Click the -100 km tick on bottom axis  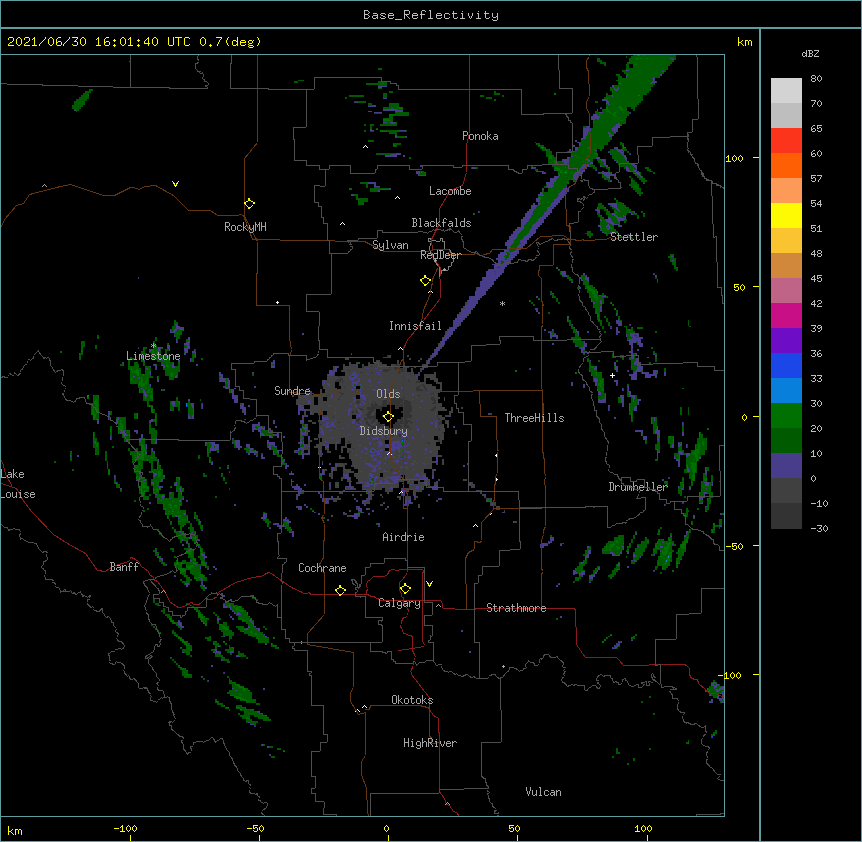125,828
